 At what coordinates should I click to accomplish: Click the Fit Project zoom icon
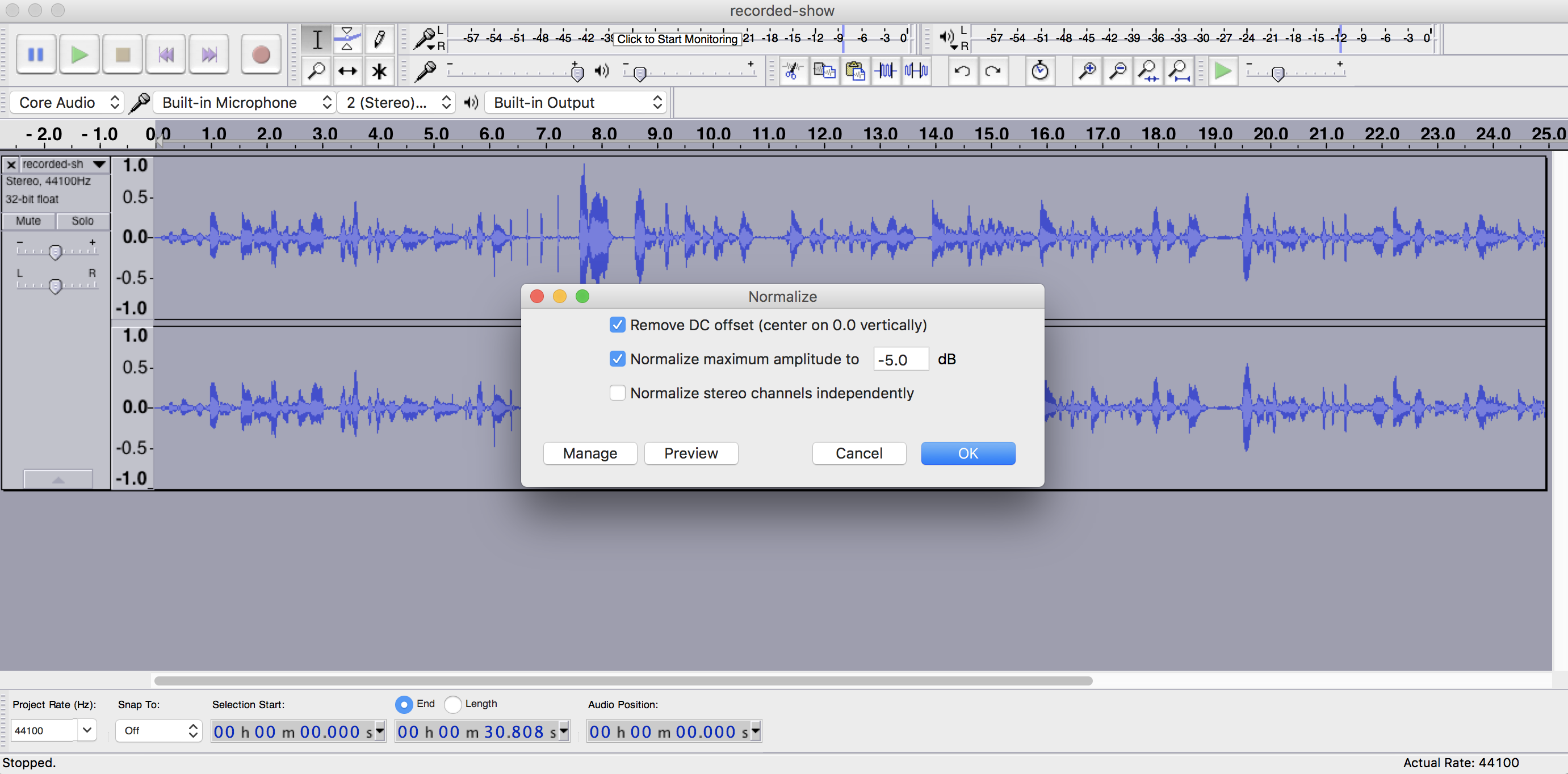[x=1180, y=71]
